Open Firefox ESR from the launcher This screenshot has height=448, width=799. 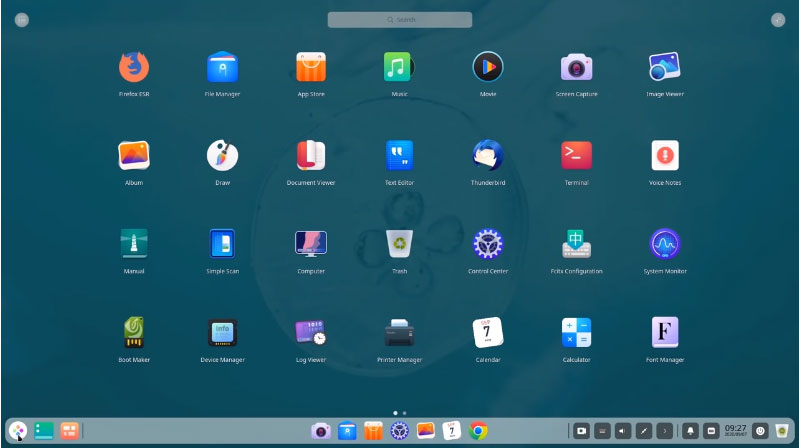134,67
